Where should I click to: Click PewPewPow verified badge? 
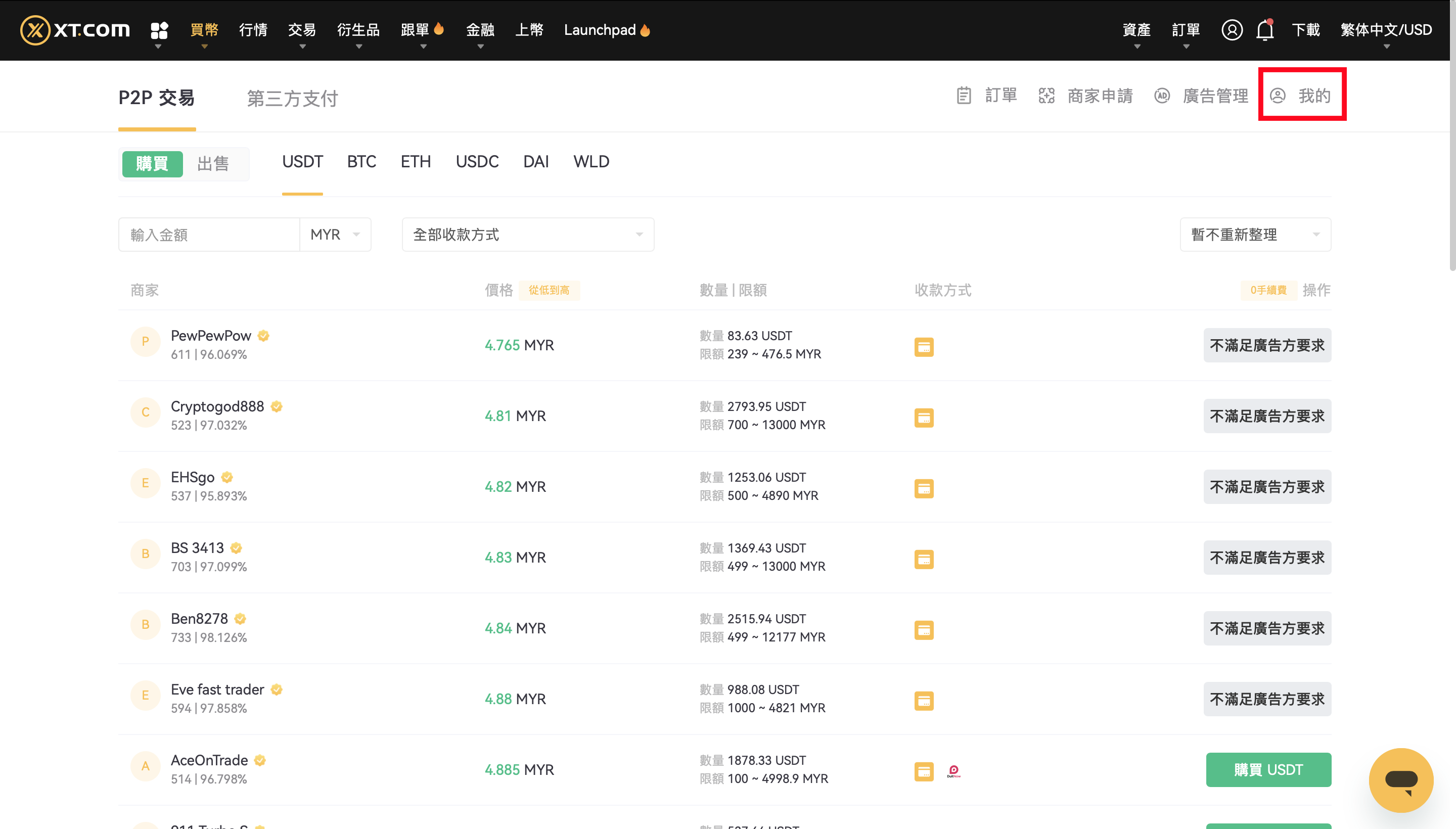[x=263, y=335]
